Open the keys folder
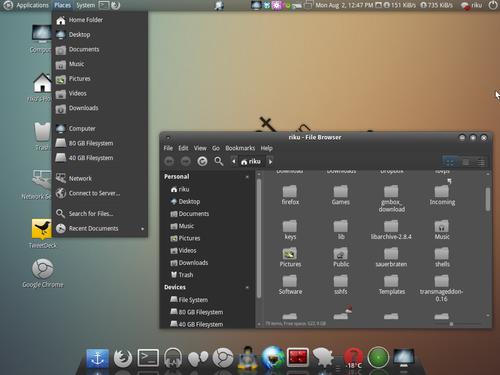Viewport: 500px width, 375px height. (x=290, y=230)
